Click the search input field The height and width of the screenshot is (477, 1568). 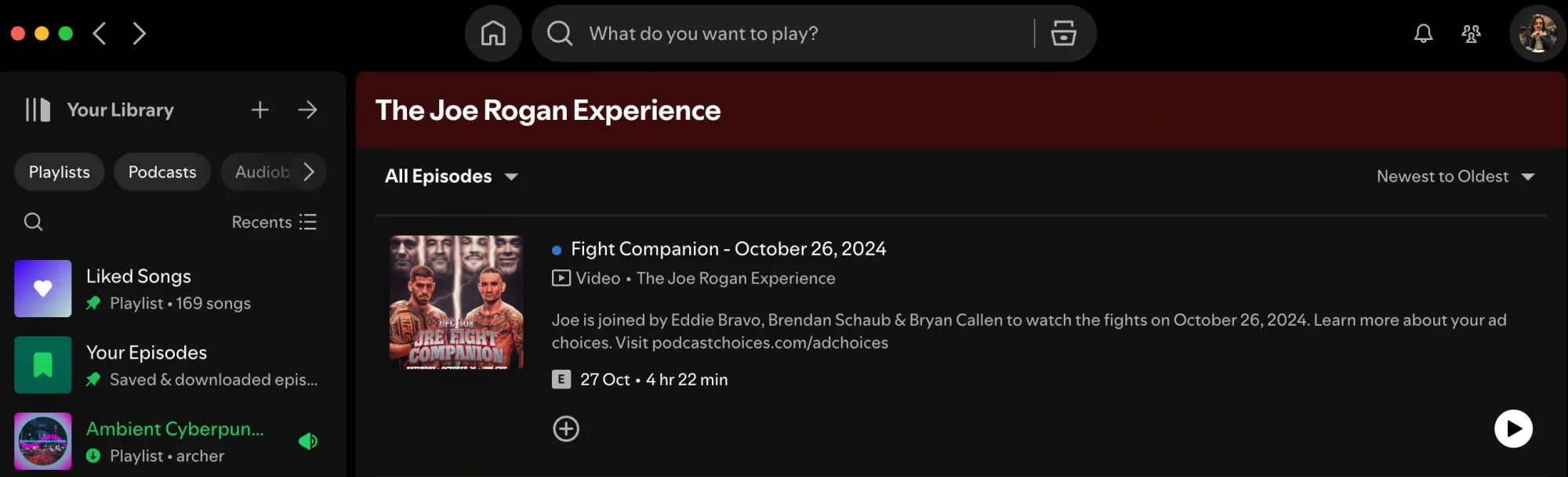click(x=784, y=33)
